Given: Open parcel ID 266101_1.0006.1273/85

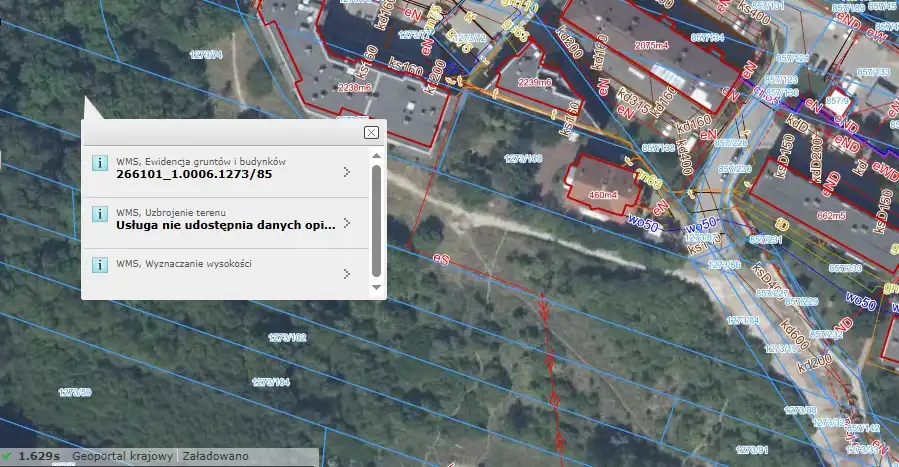Looking at the screenshot, I should (194, 174).
